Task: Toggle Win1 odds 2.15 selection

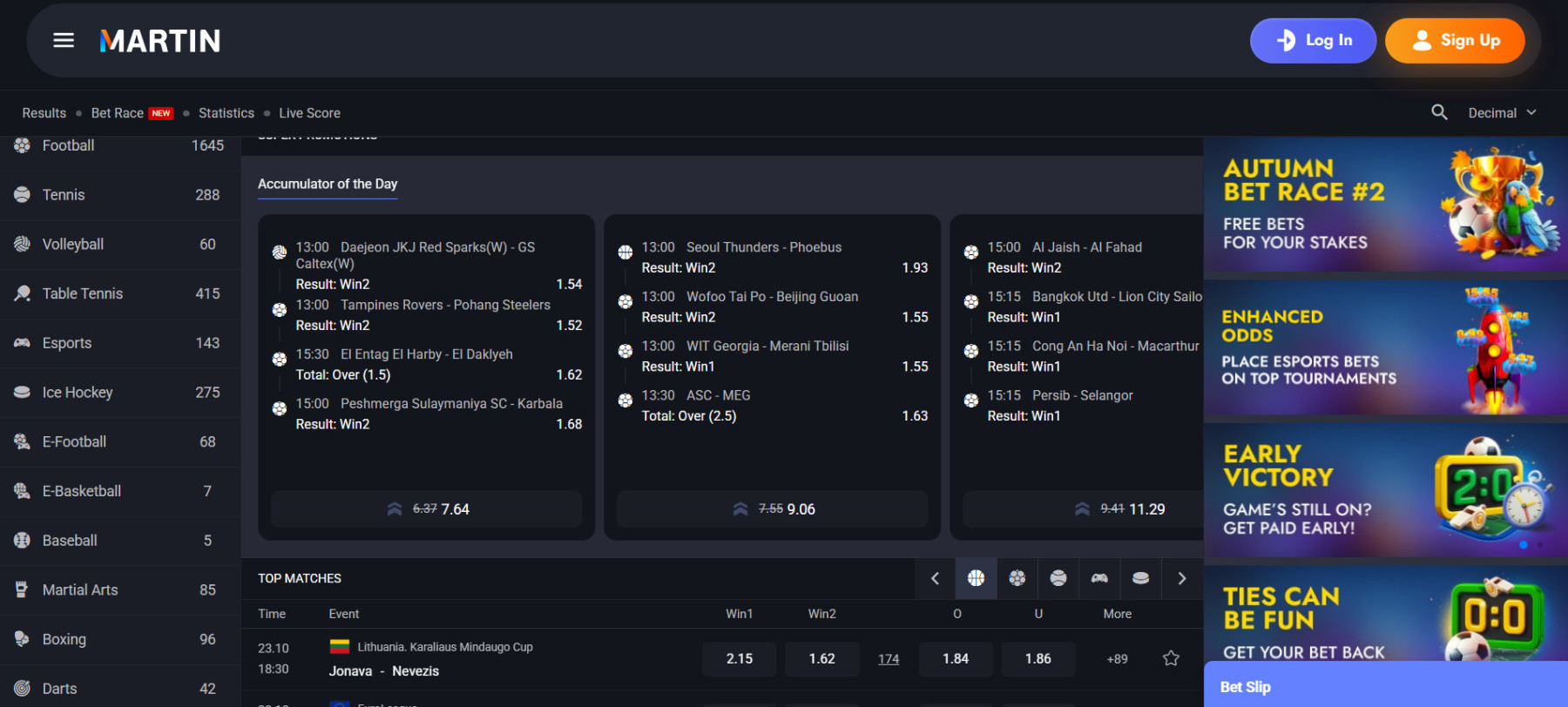Action: point(739,659)
